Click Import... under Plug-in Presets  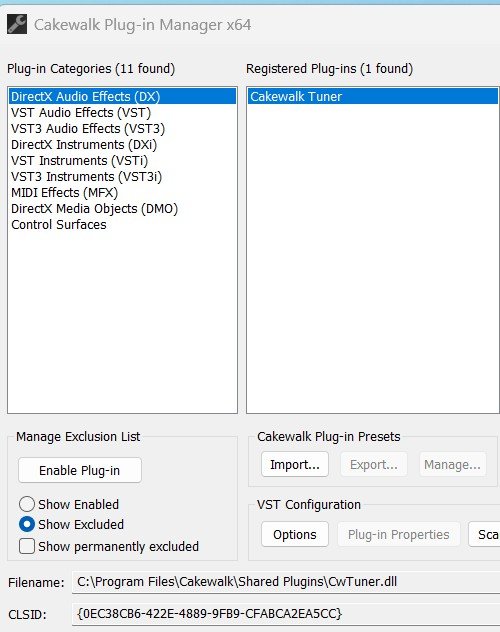point(295,464)
